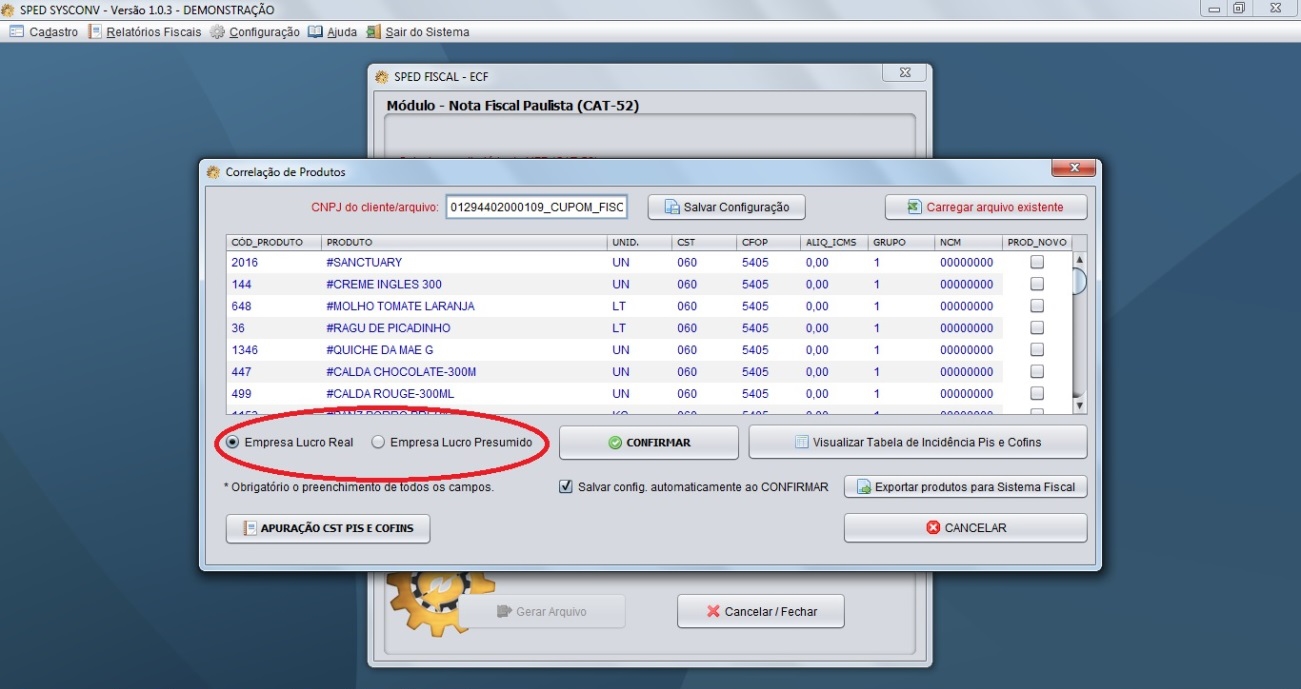The image size is (1301, 689).
Task: Open the Configuração menu
Action: [255, 32]
